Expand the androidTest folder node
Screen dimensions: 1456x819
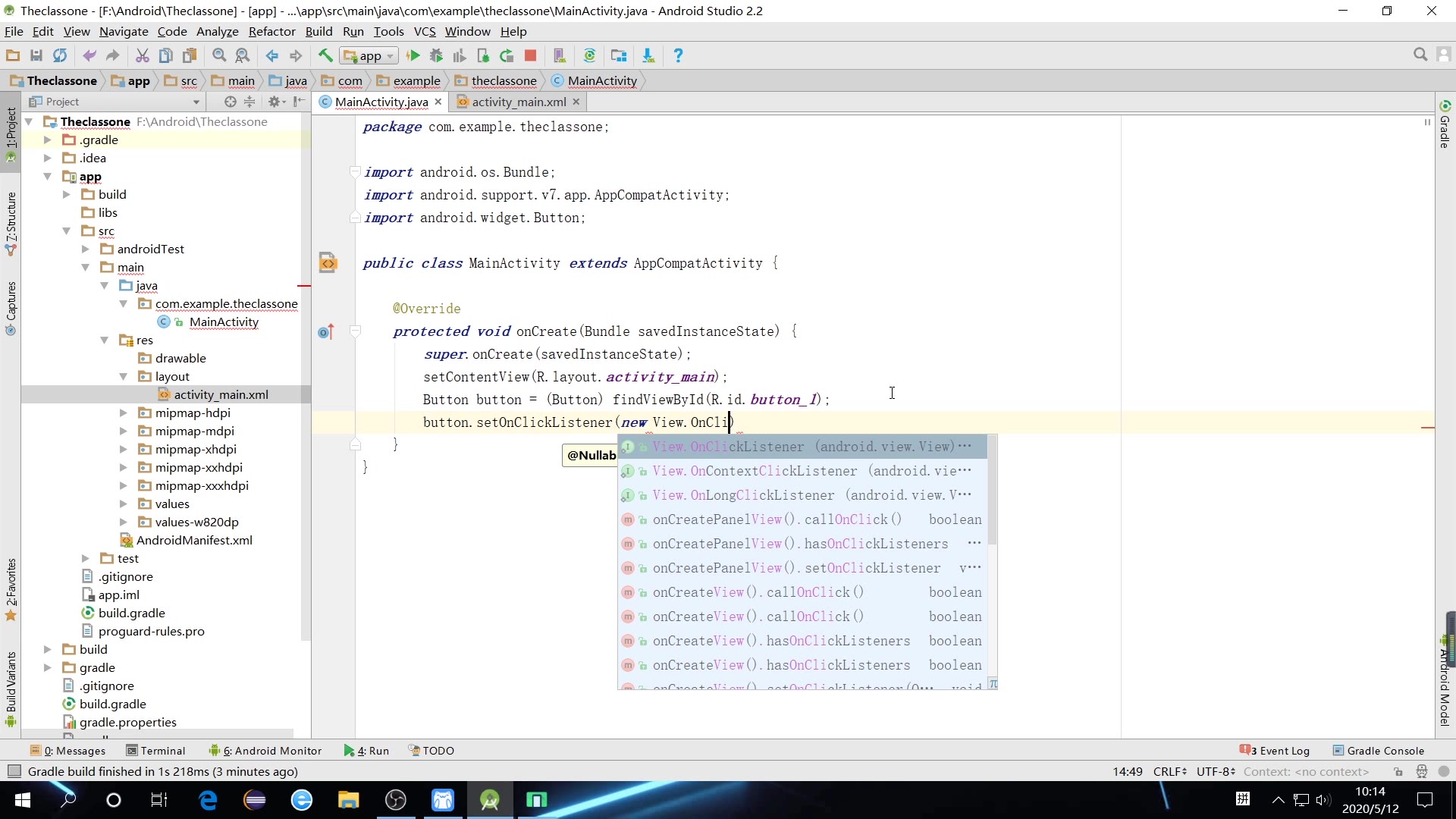(85, 249)
